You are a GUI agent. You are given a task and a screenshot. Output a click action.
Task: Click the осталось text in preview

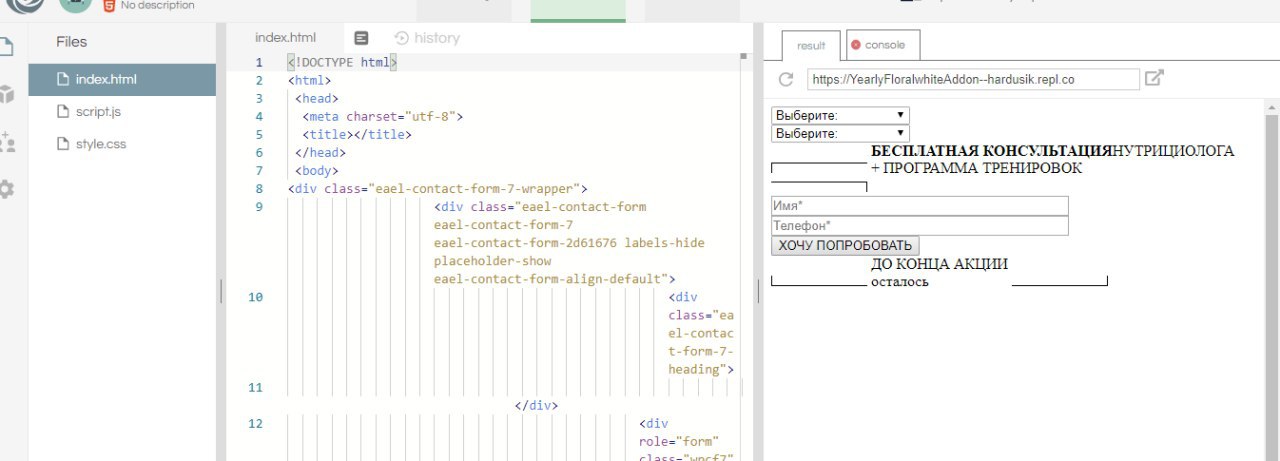tap(900, 281)
